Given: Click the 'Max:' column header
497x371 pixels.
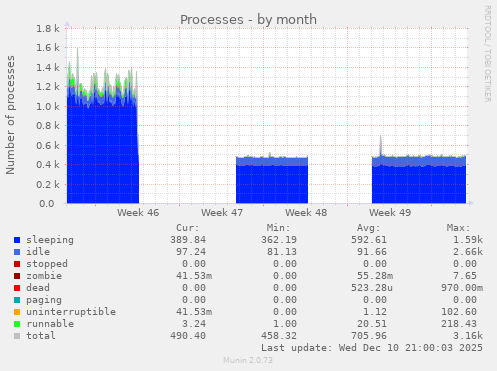Looking at the screenshot, I should pos(458,228).
